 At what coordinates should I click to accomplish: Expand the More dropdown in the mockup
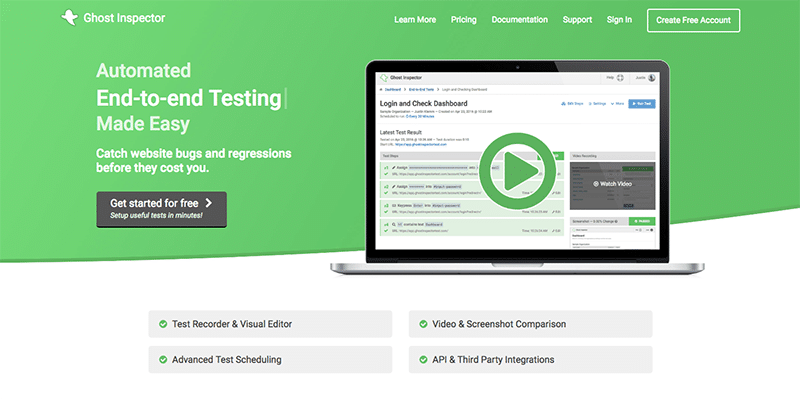tap(616, 104)
